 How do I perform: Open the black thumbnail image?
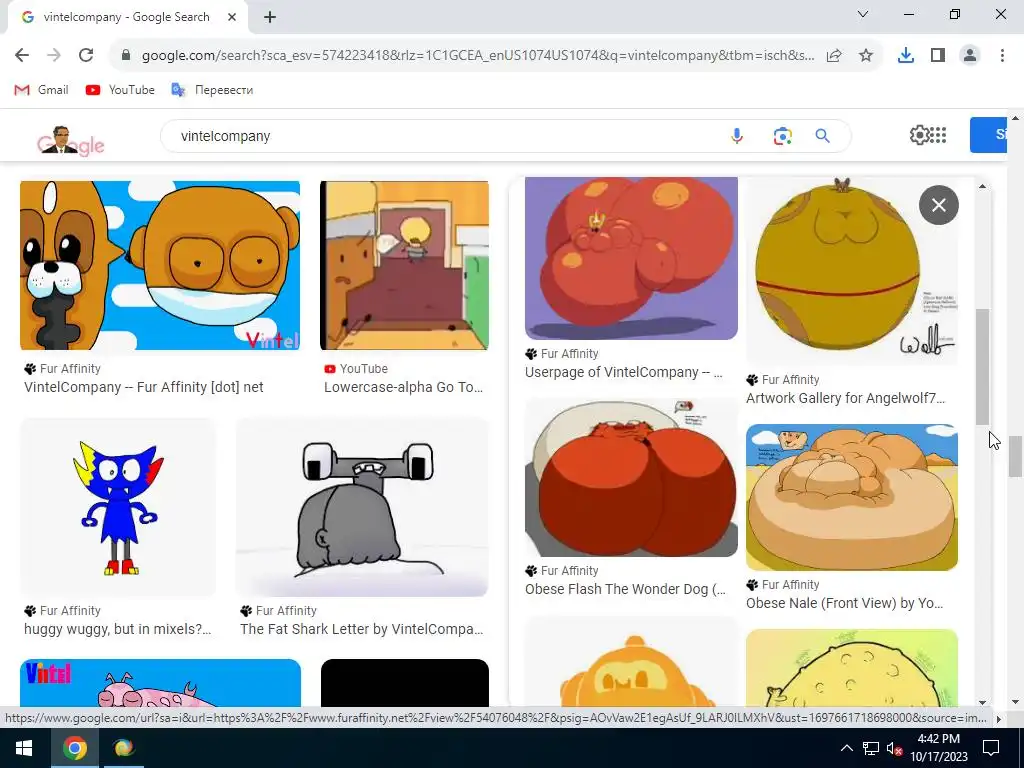click(404, 682)
